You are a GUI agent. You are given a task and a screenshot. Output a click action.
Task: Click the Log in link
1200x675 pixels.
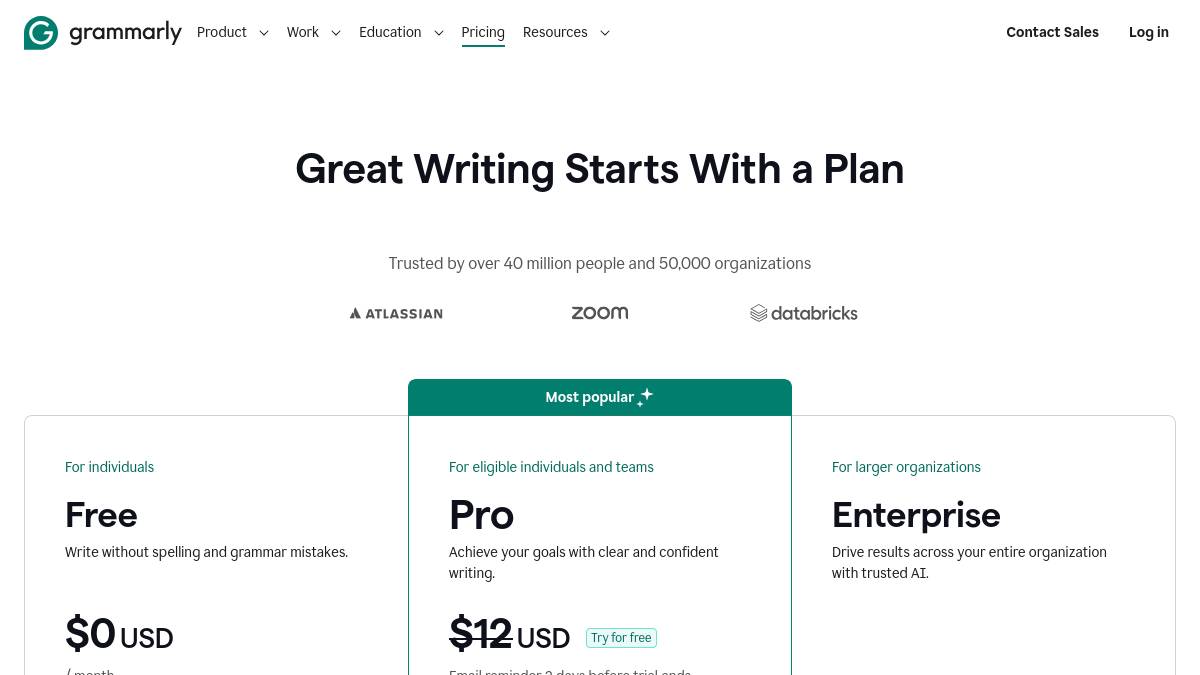click(x=1148, y=33)
